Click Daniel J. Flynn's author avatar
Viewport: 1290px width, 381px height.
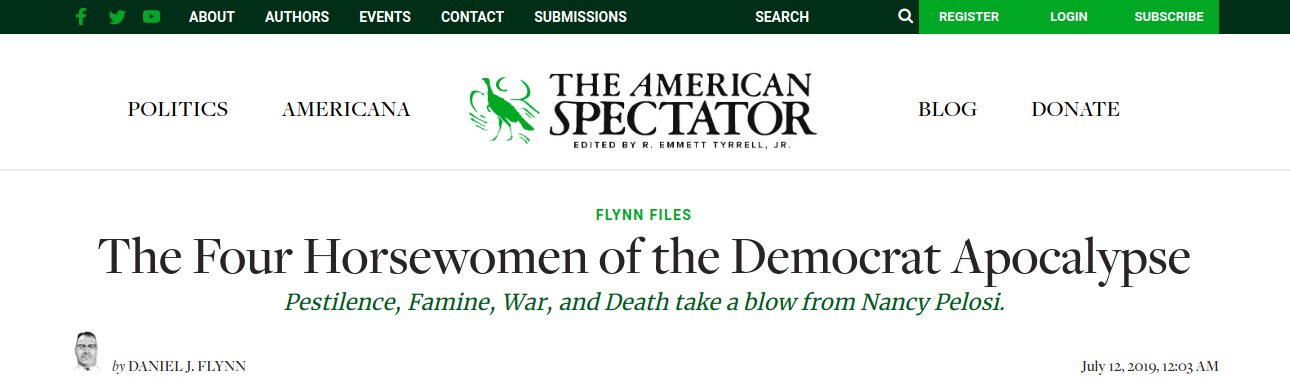click(x=88, y=352)
